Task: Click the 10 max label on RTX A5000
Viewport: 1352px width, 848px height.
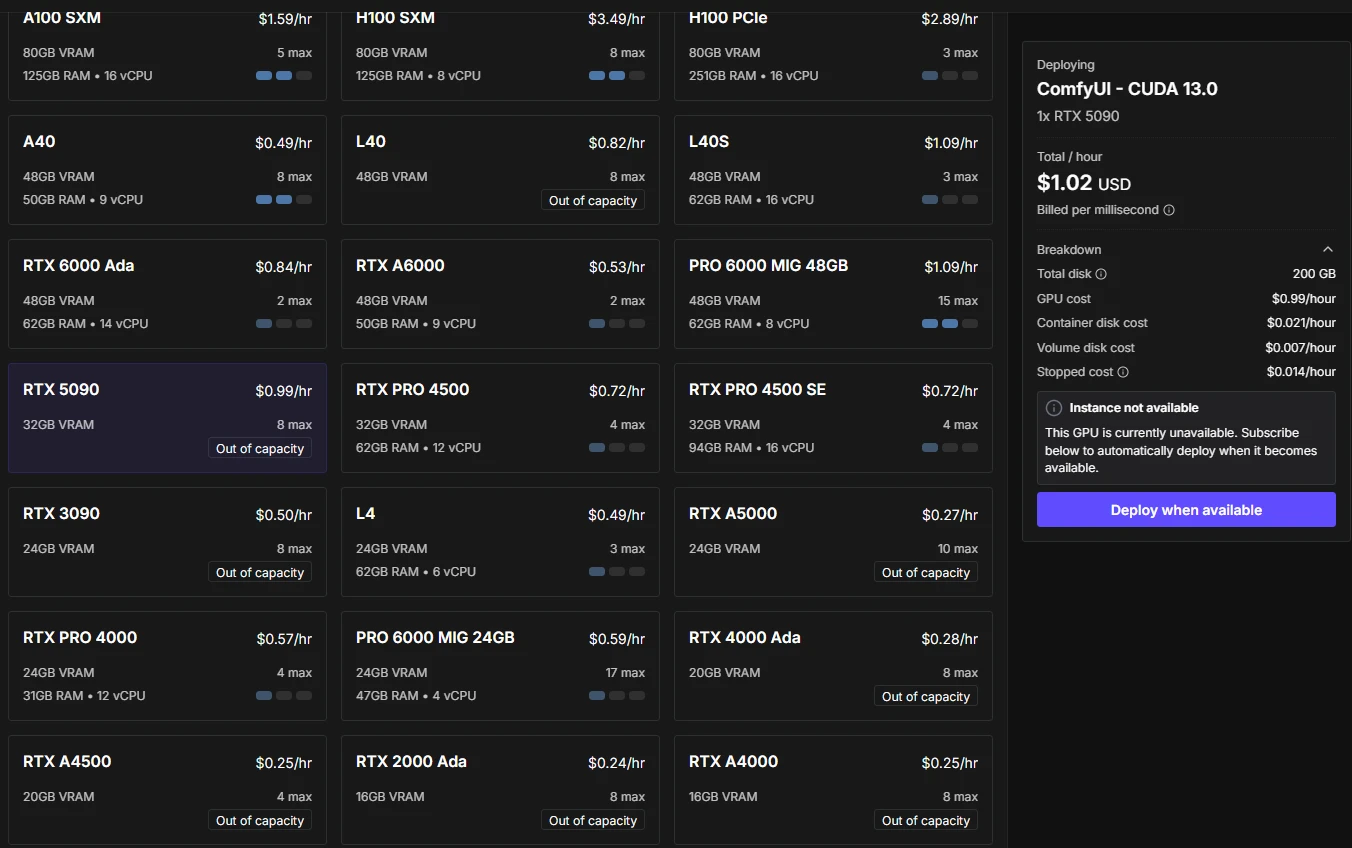Action: coord(958,549)
